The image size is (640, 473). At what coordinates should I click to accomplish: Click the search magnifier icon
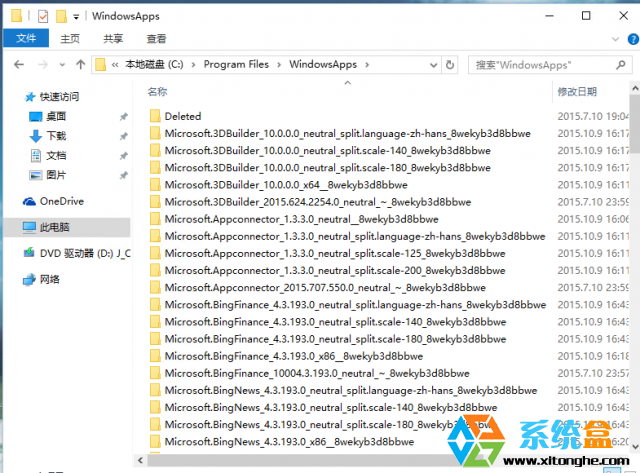[x=621, y=65]
